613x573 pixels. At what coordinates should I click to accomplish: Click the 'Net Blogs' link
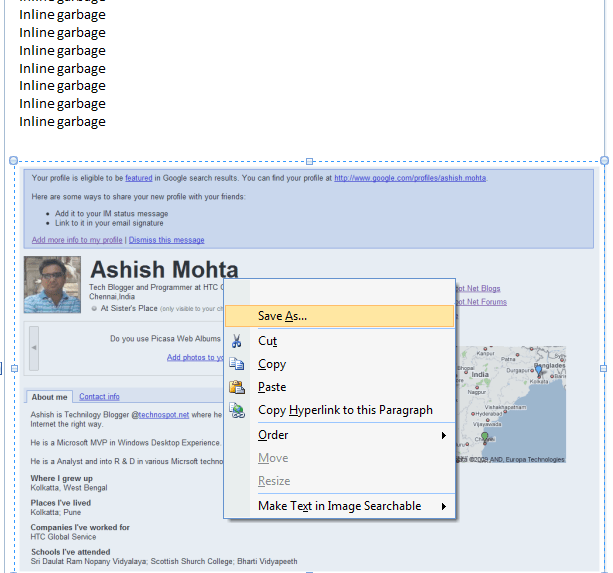(478, 288)
